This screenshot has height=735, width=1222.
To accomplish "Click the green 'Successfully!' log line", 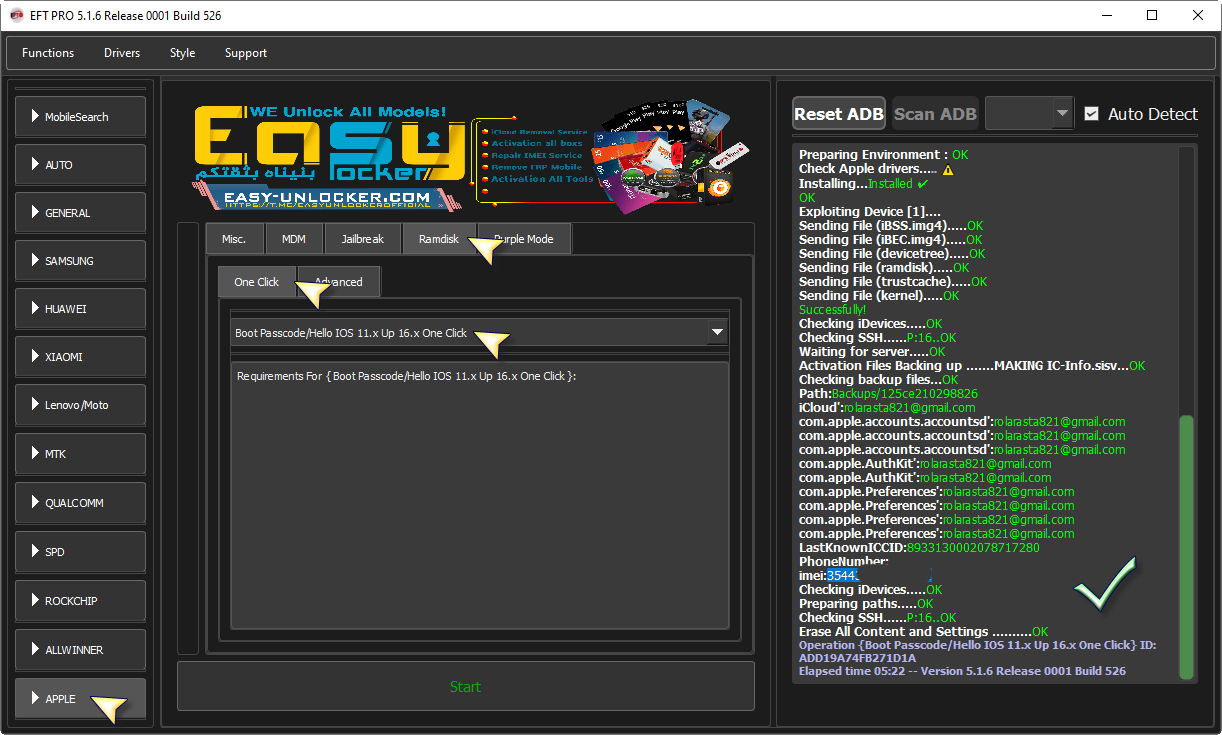I will click(x=832, y=310).
